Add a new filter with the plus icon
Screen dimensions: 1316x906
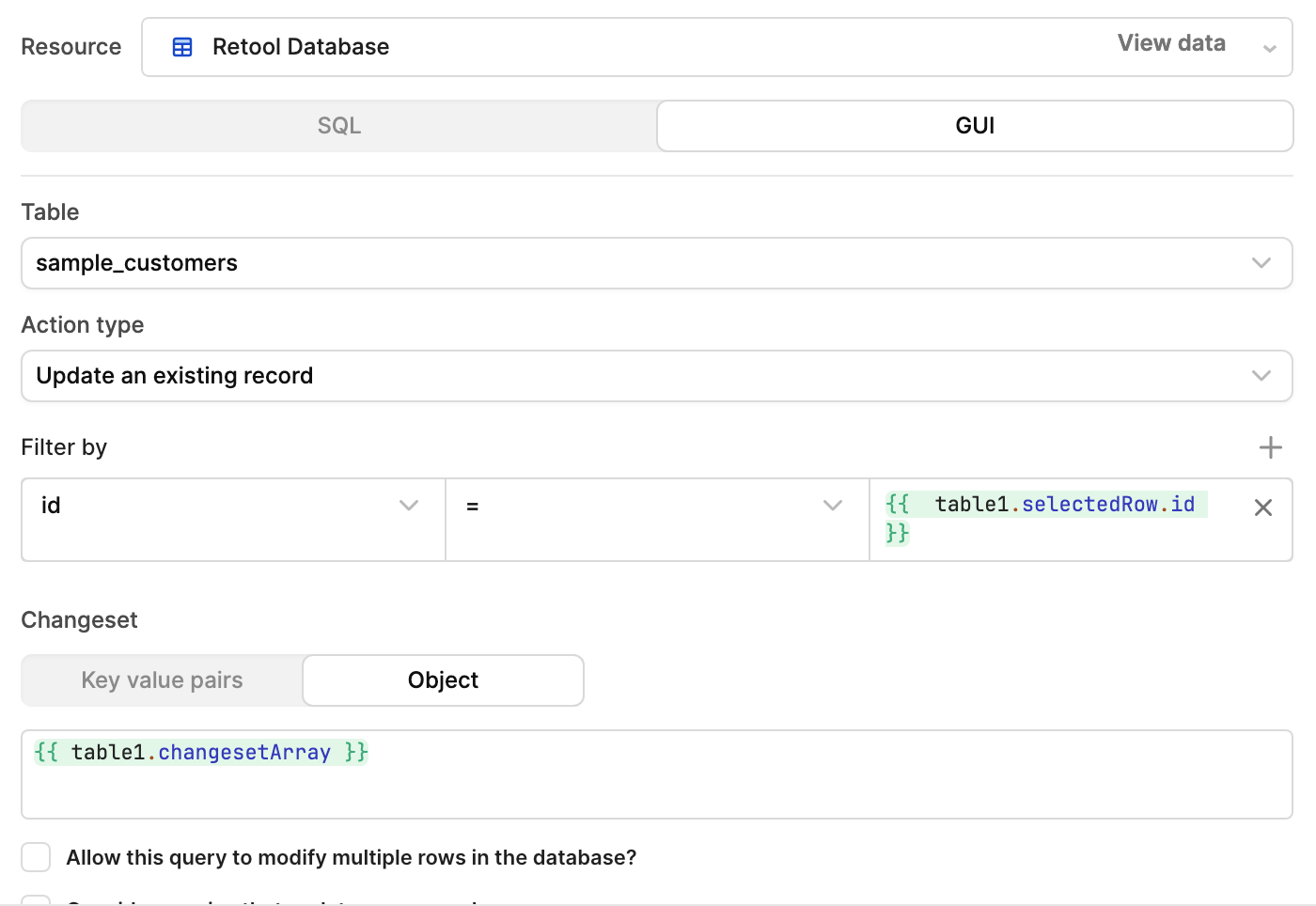click(1270, 447)
